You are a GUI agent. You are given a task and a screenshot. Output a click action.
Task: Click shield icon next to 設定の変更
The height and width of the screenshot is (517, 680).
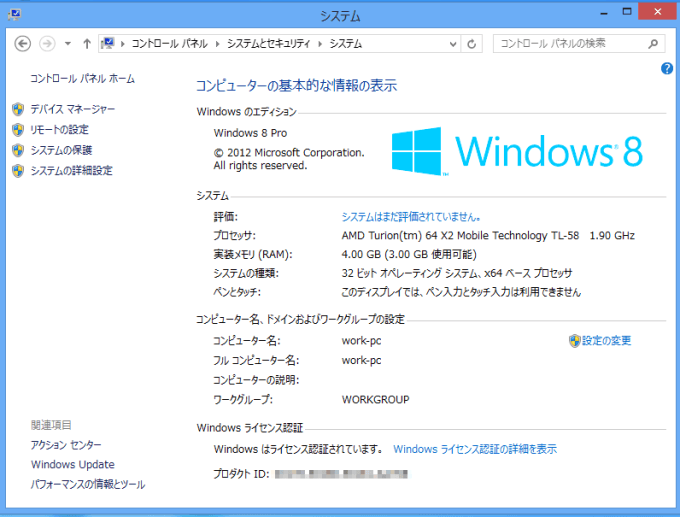574,341
